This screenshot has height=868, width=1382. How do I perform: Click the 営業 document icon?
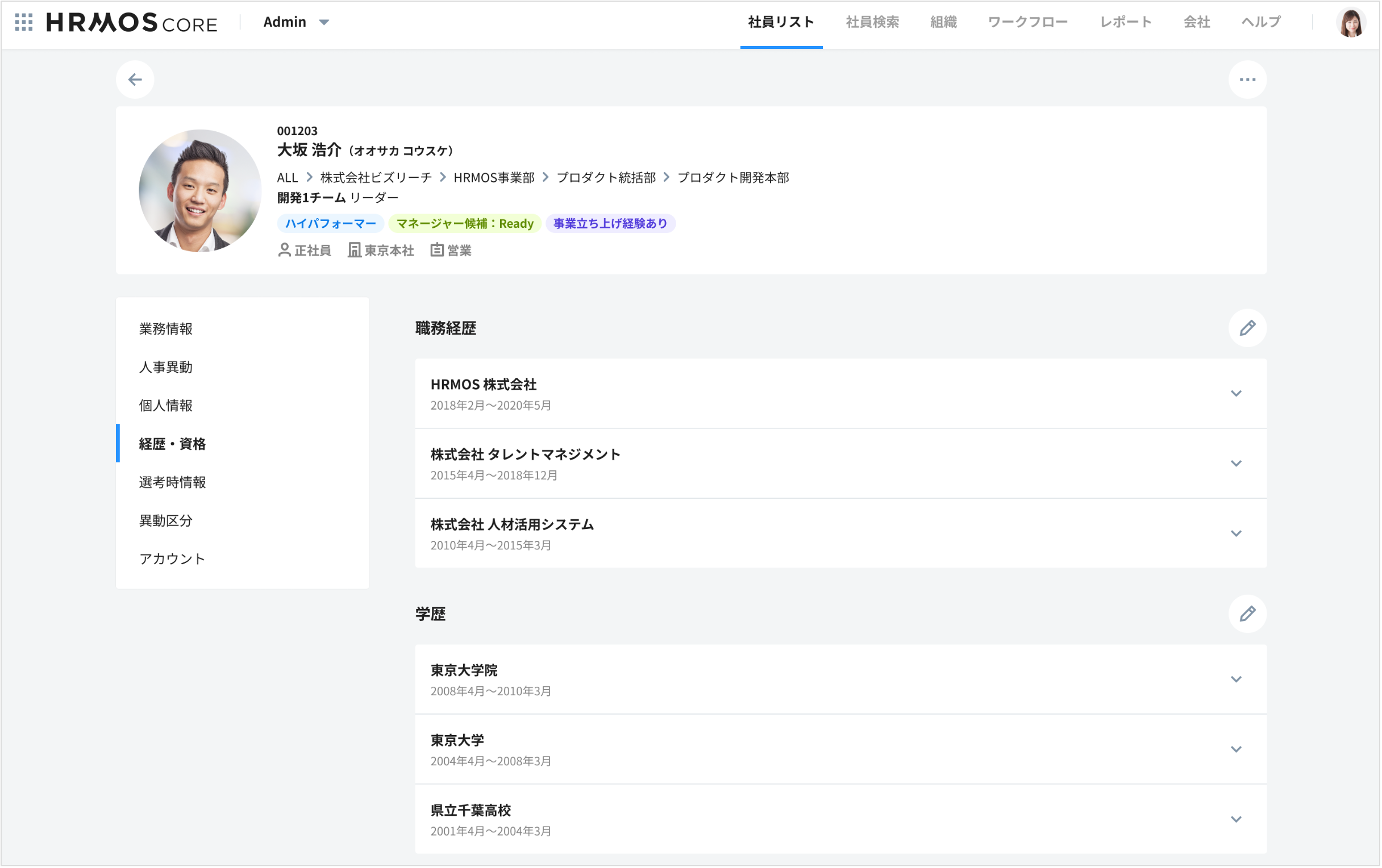pyautogui.click(x=437, y=249)
